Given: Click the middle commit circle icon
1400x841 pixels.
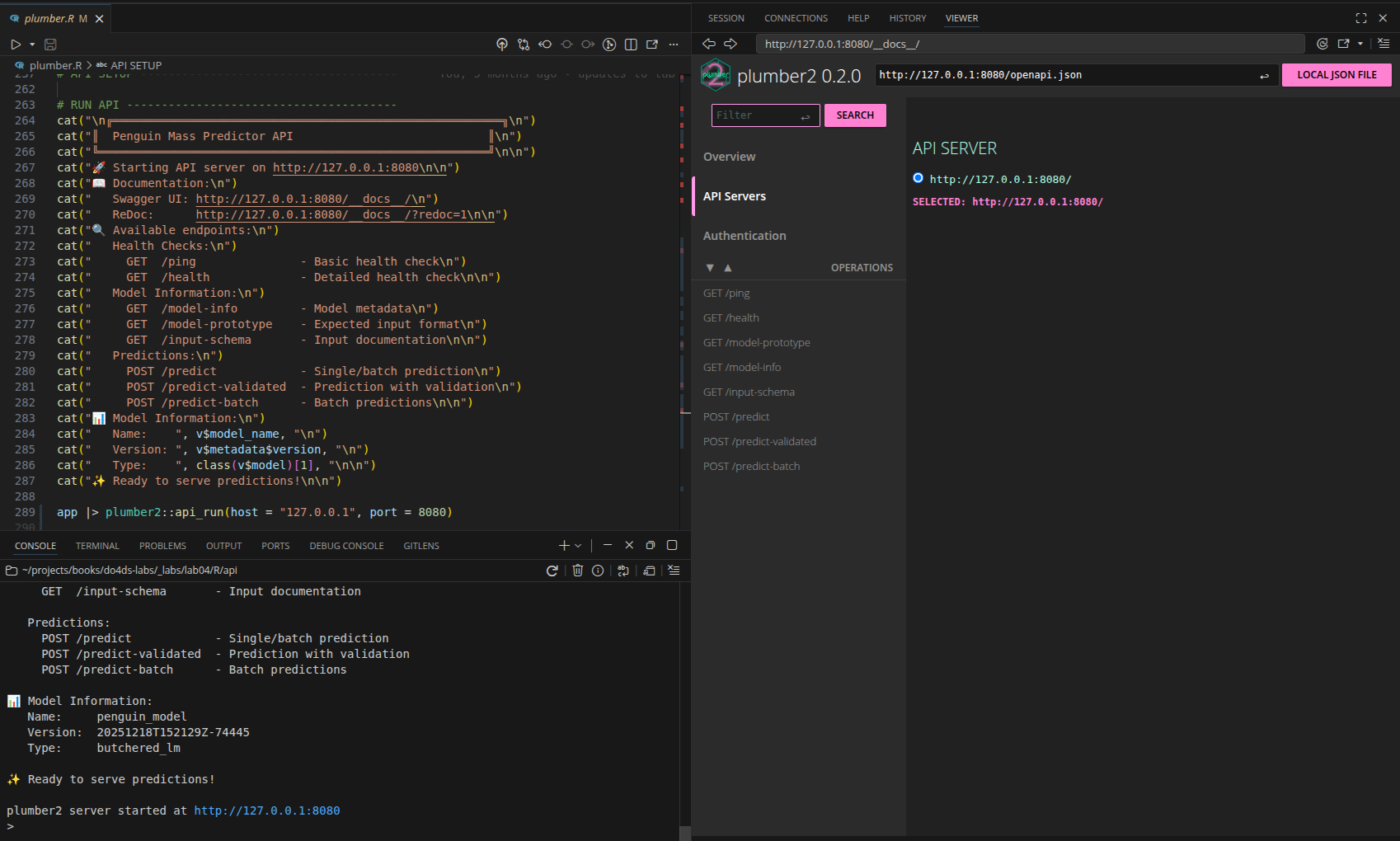Looking at the screenshot, I should pos(566,45).
